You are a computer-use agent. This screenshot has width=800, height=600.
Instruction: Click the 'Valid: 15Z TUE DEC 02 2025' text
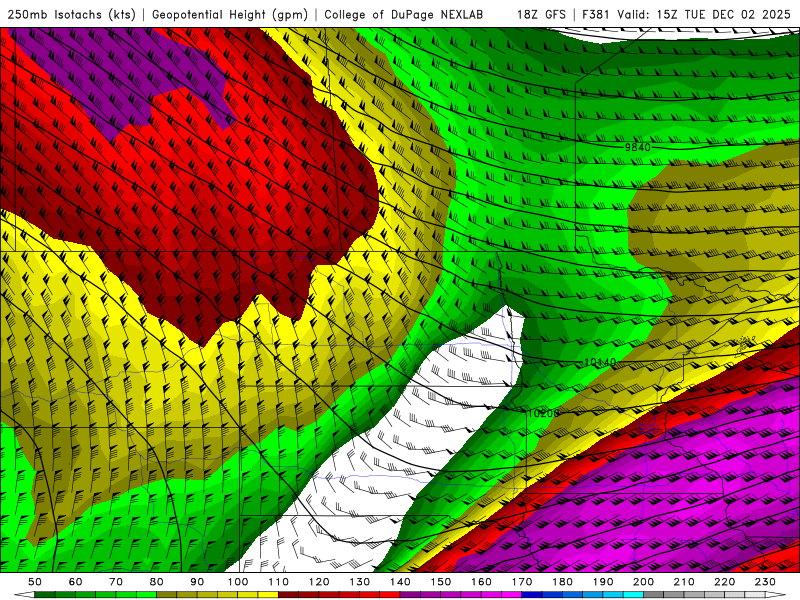(x=704, y=14)
